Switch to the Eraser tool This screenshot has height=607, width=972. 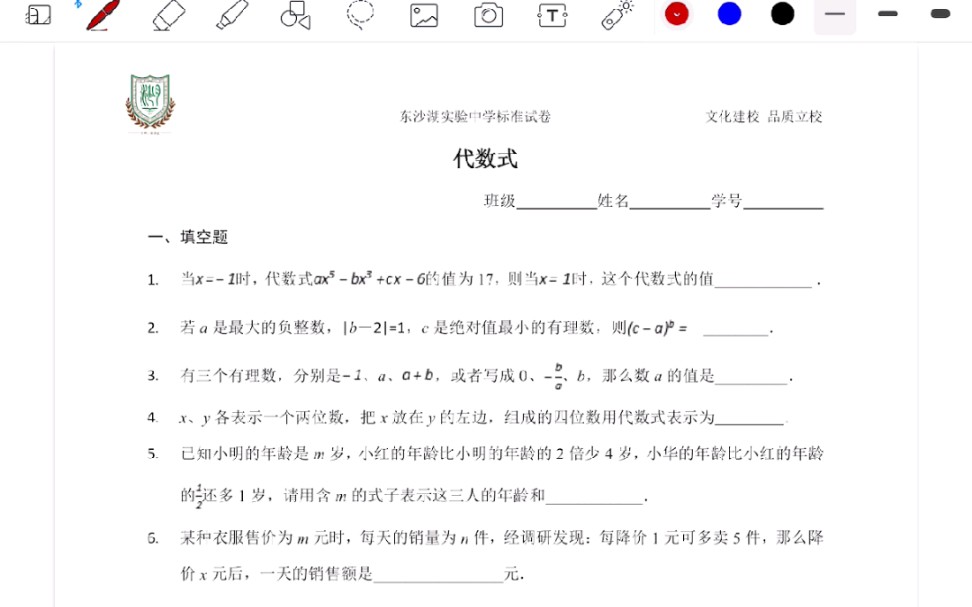tap(167, 15)
